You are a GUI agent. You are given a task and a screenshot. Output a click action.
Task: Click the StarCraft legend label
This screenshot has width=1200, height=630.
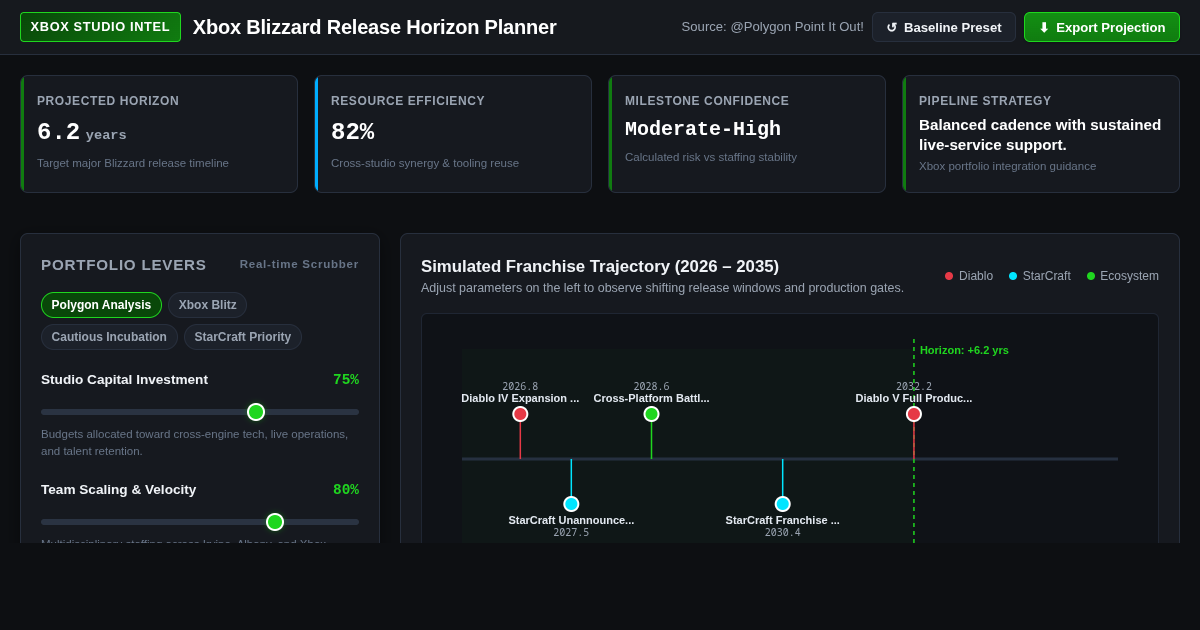pyautogui.click(x=1047, y=276)
